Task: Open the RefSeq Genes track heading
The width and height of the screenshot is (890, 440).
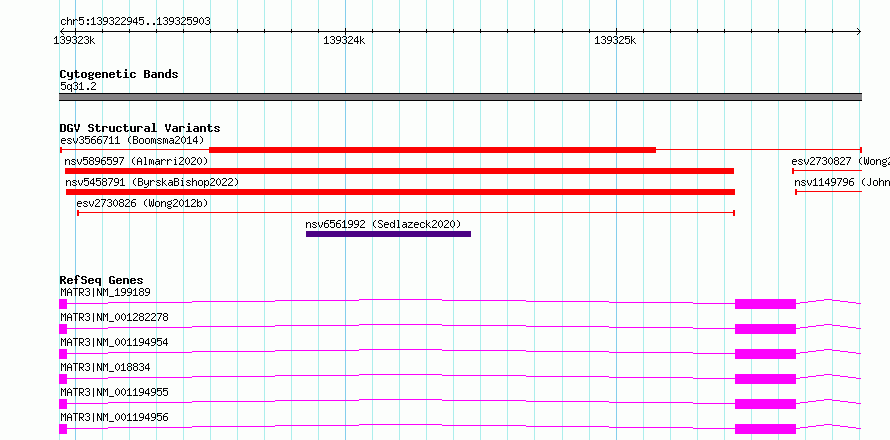Action: point(102,280)
